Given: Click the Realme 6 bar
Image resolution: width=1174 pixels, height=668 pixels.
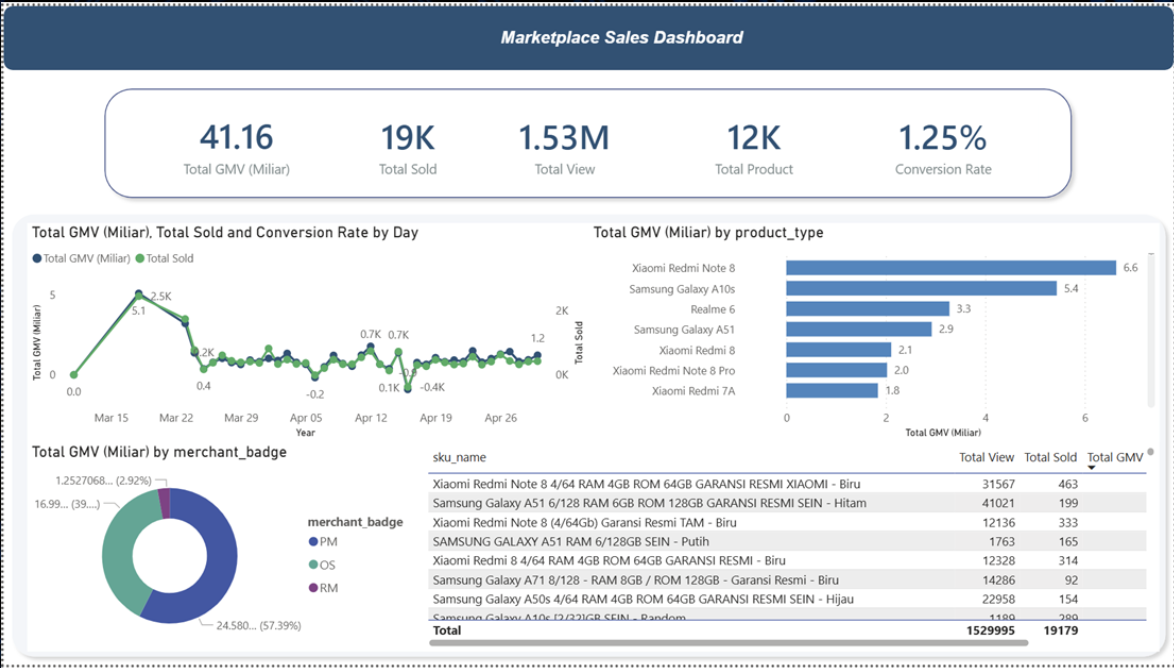Looking at the screenshot, I should click(868, 309).
